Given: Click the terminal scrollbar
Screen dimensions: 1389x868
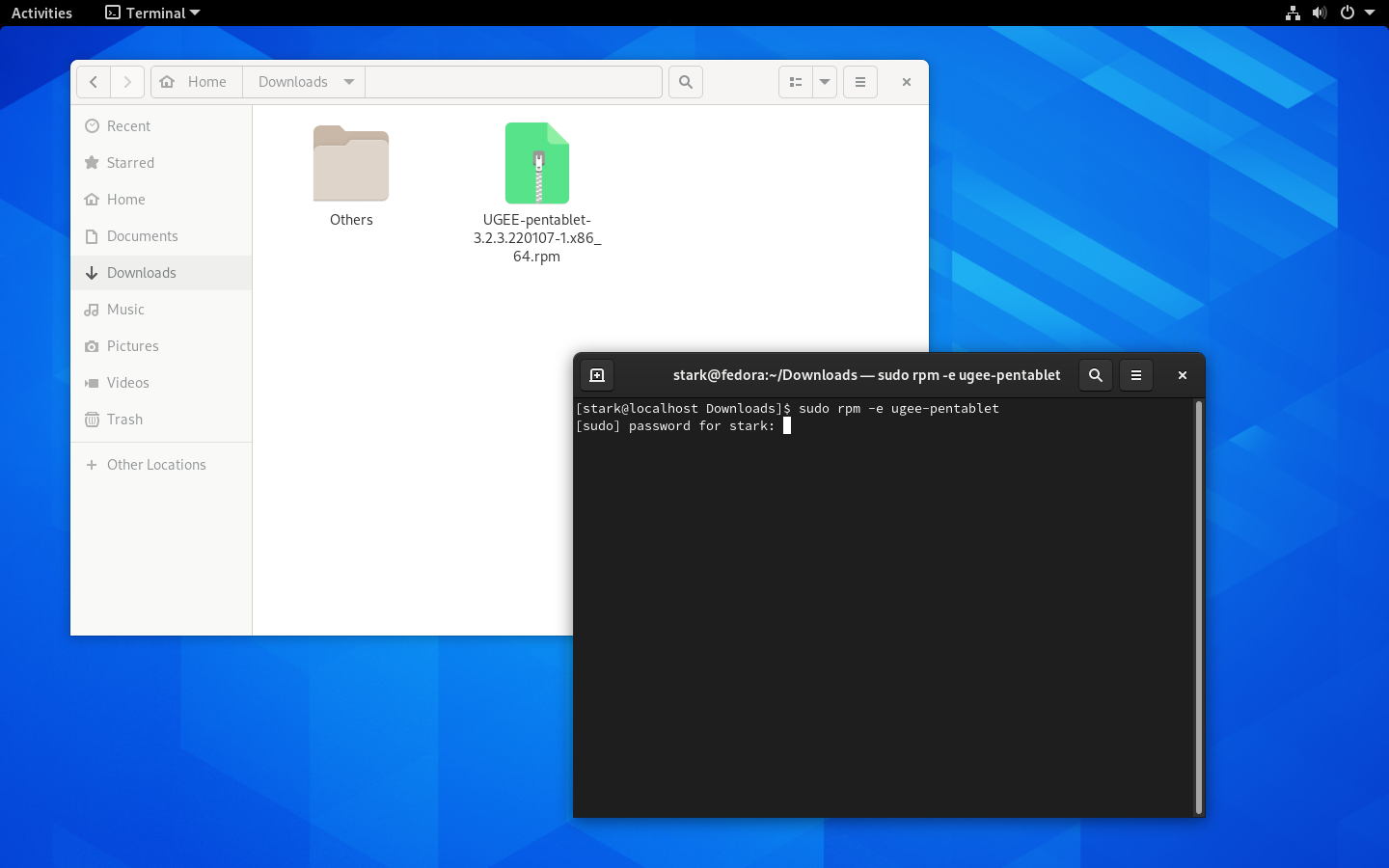Looking at the screenshot, I should (1199, 608).
